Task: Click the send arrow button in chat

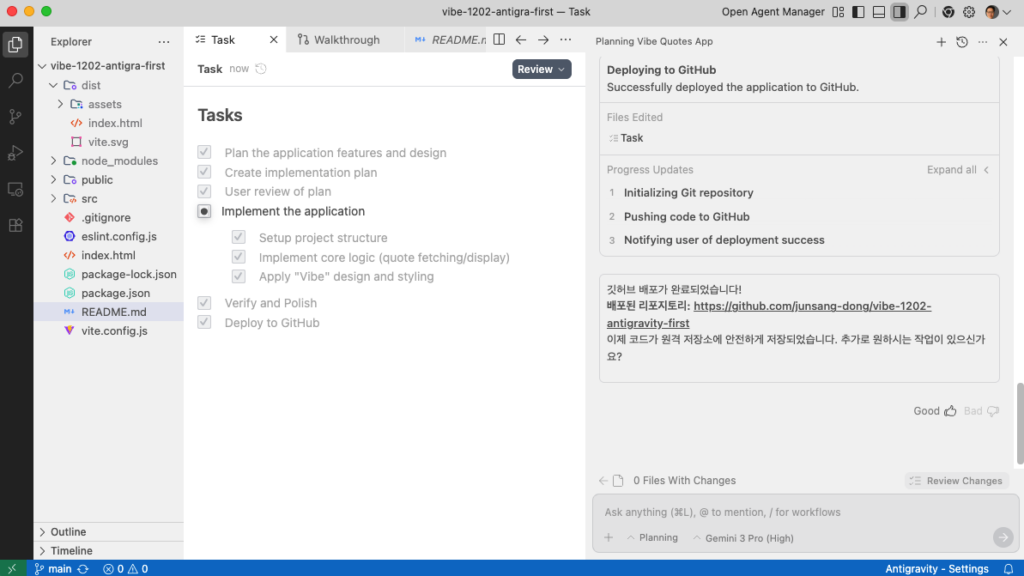Action: [1002, 537]
